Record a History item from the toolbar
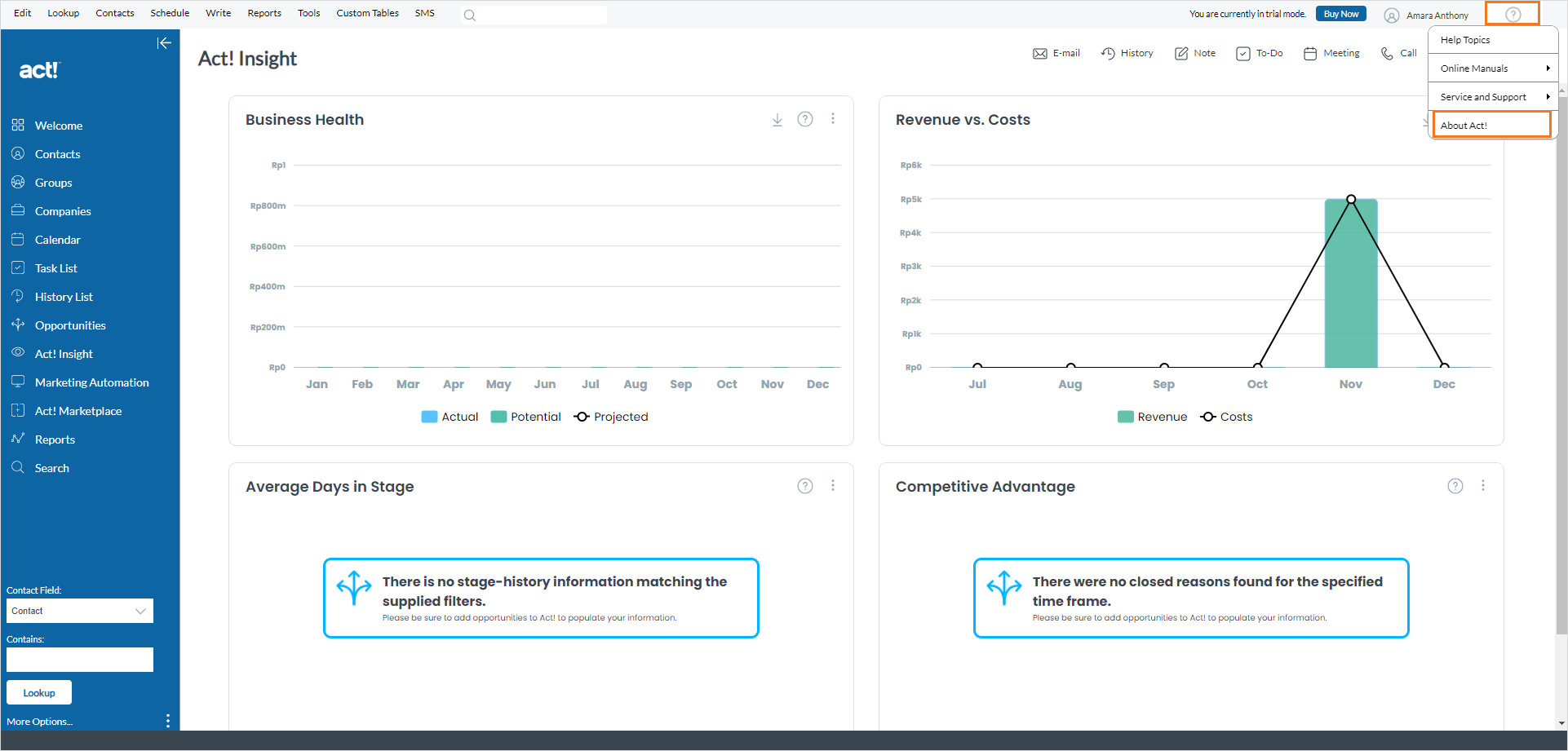Viewport: 1568px width, 751px height. coord(1127,53)
